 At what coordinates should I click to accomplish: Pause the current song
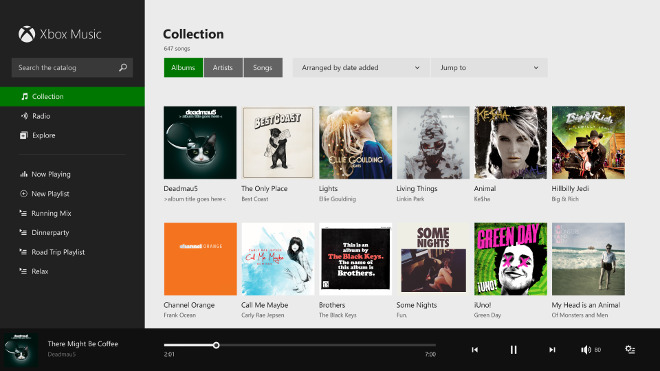point(514,350)
